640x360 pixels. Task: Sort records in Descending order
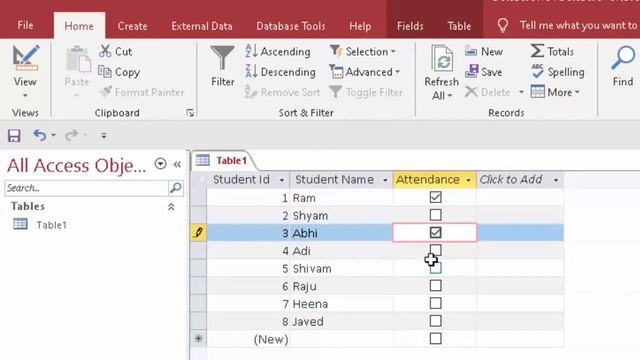point(280,72)
